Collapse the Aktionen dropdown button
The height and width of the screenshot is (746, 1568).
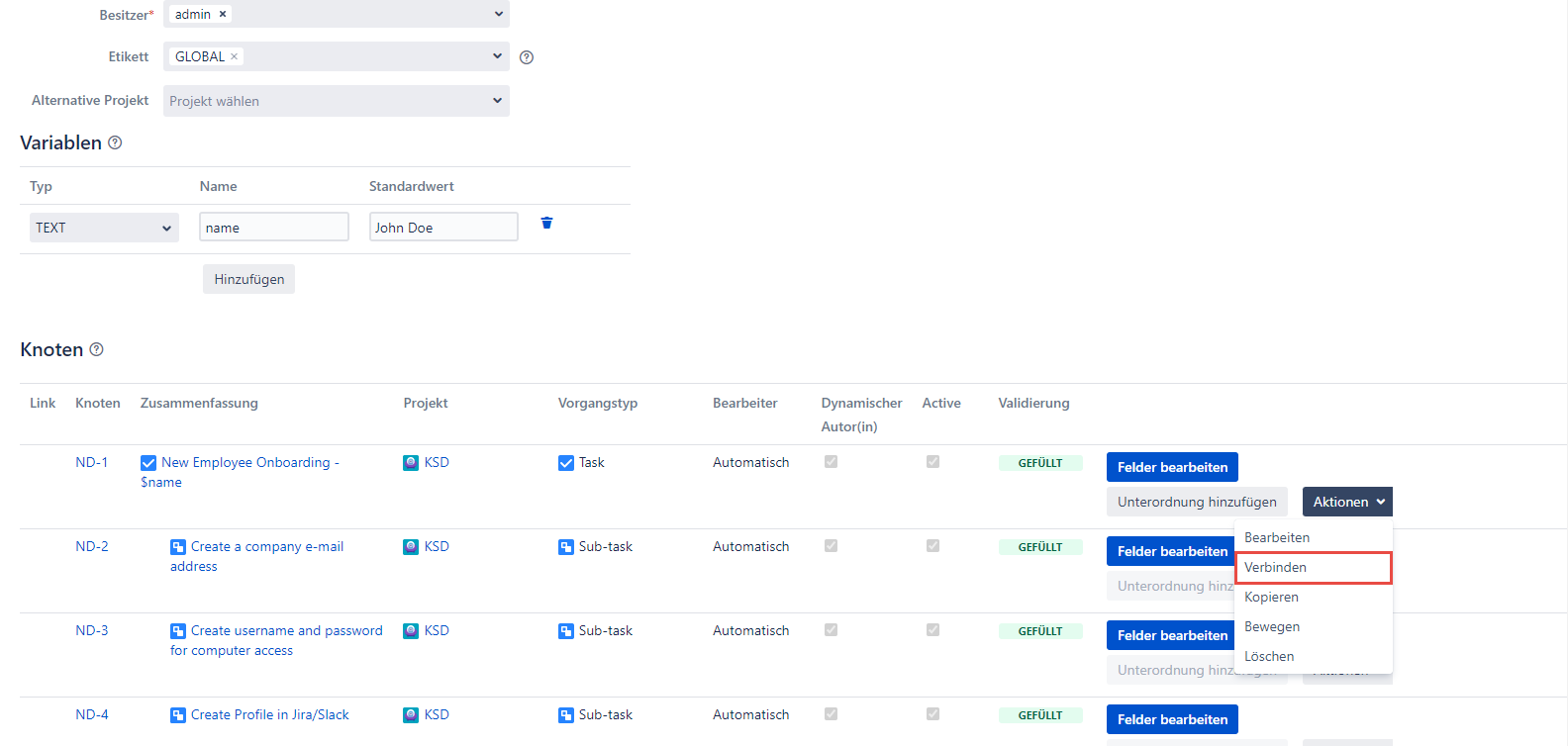1347,502
